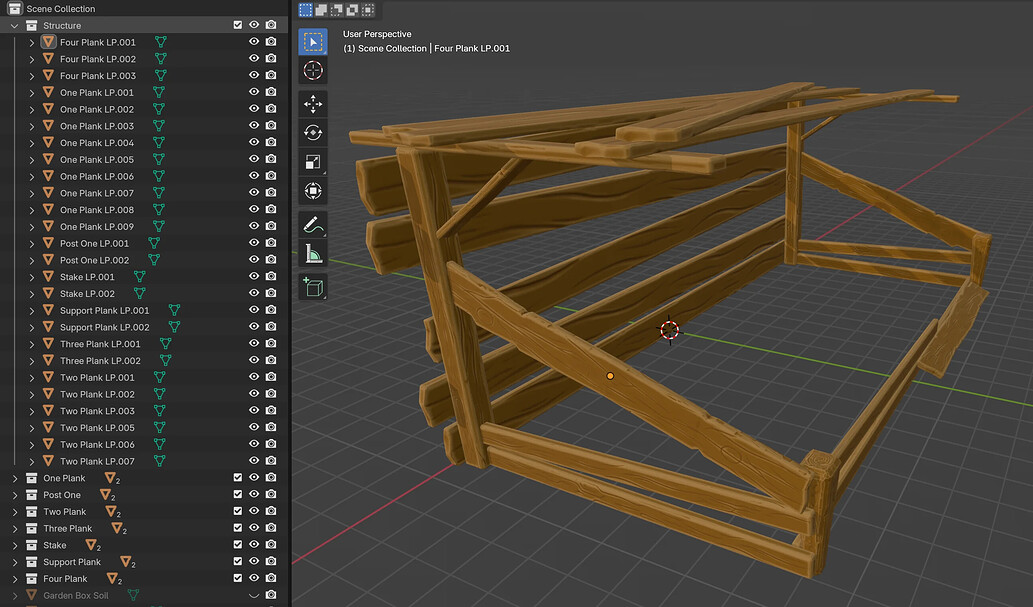Disable the One Plank collection checkbox
Screen dimensions: 1033x607
(238, 478)
